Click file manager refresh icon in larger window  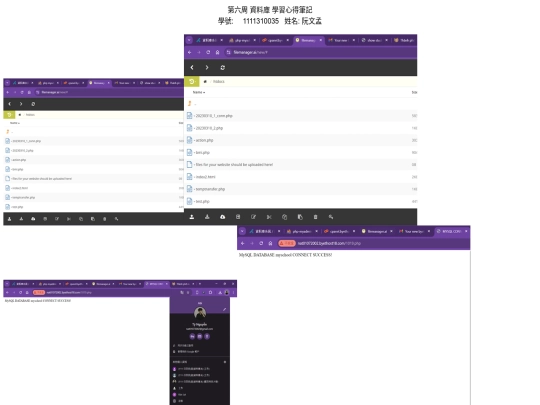(x=222, y=68)
